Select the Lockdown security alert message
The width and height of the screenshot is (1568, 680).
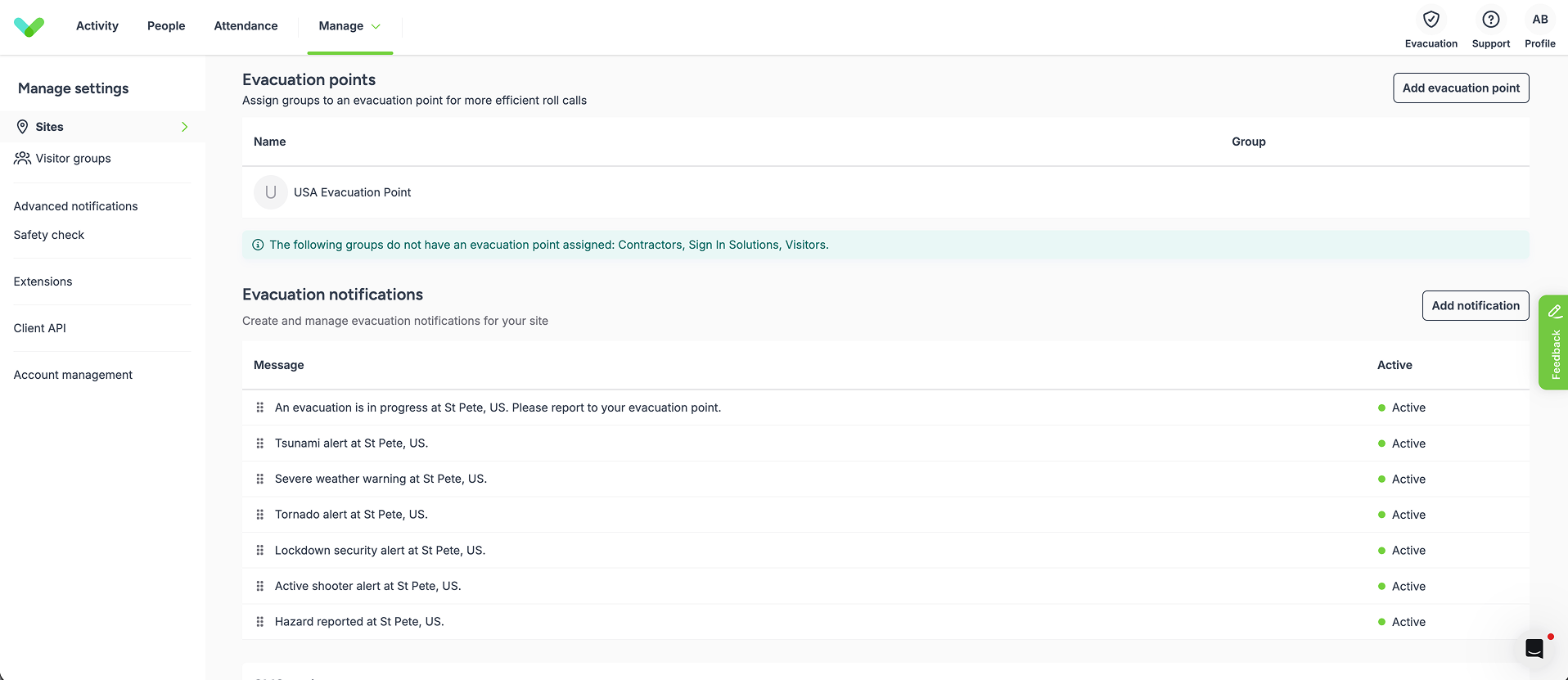click(380, 551)
